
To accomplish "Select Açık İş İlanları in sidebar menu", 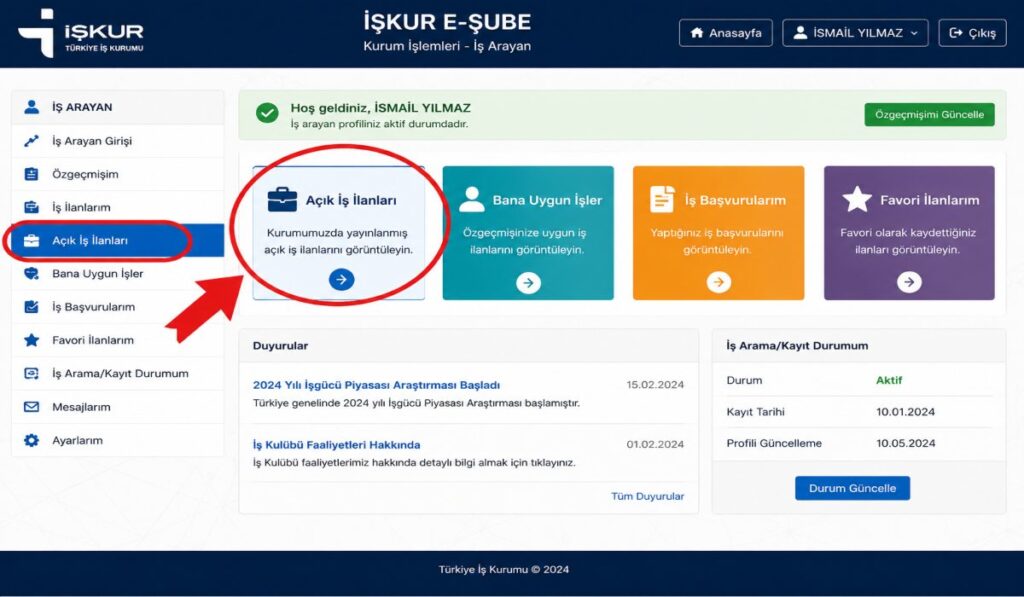I will (118, 240).
